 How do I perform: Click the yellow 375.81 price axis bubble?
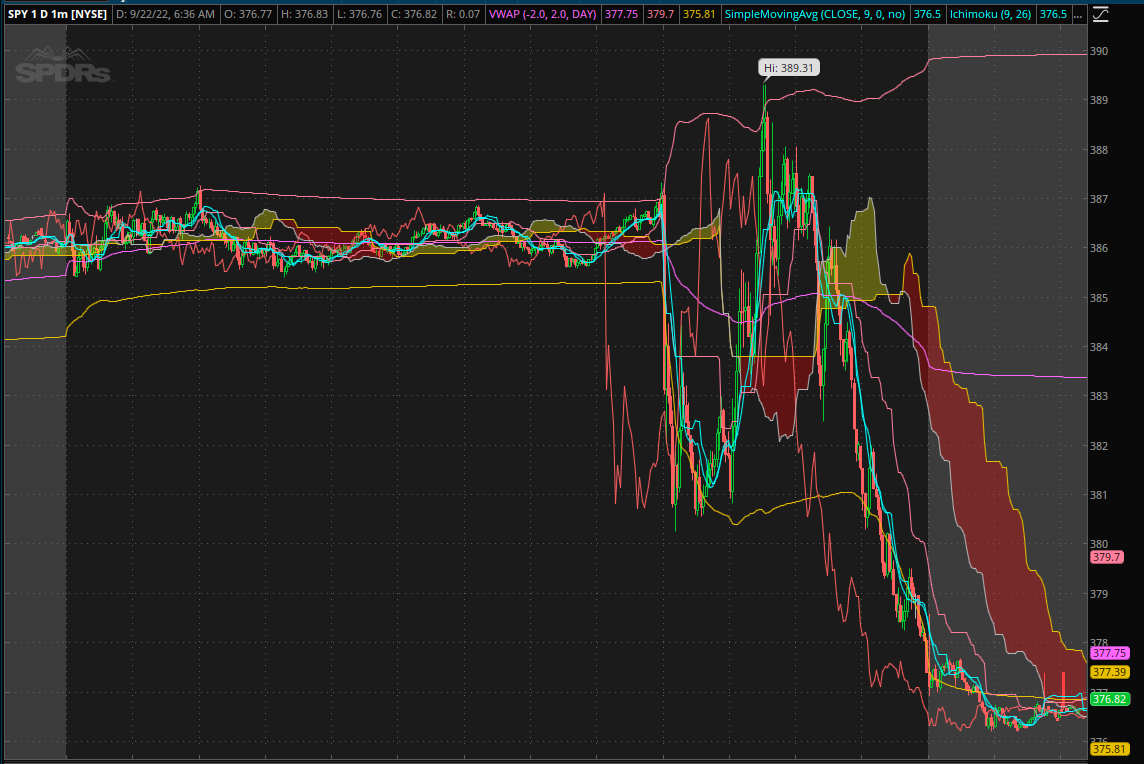[1109, 749]
